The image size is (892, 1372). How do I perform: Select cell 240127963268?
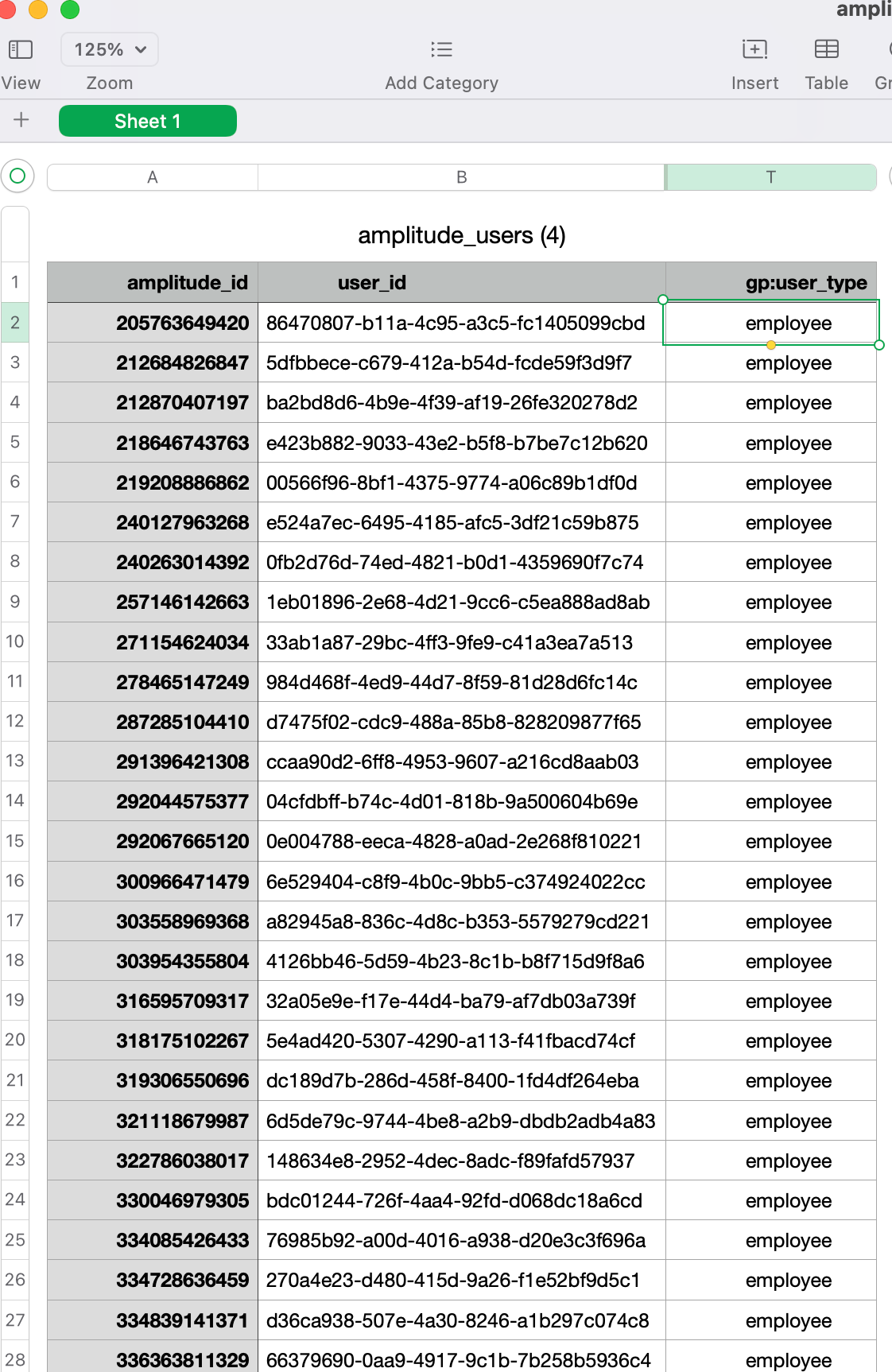point(153,522)
